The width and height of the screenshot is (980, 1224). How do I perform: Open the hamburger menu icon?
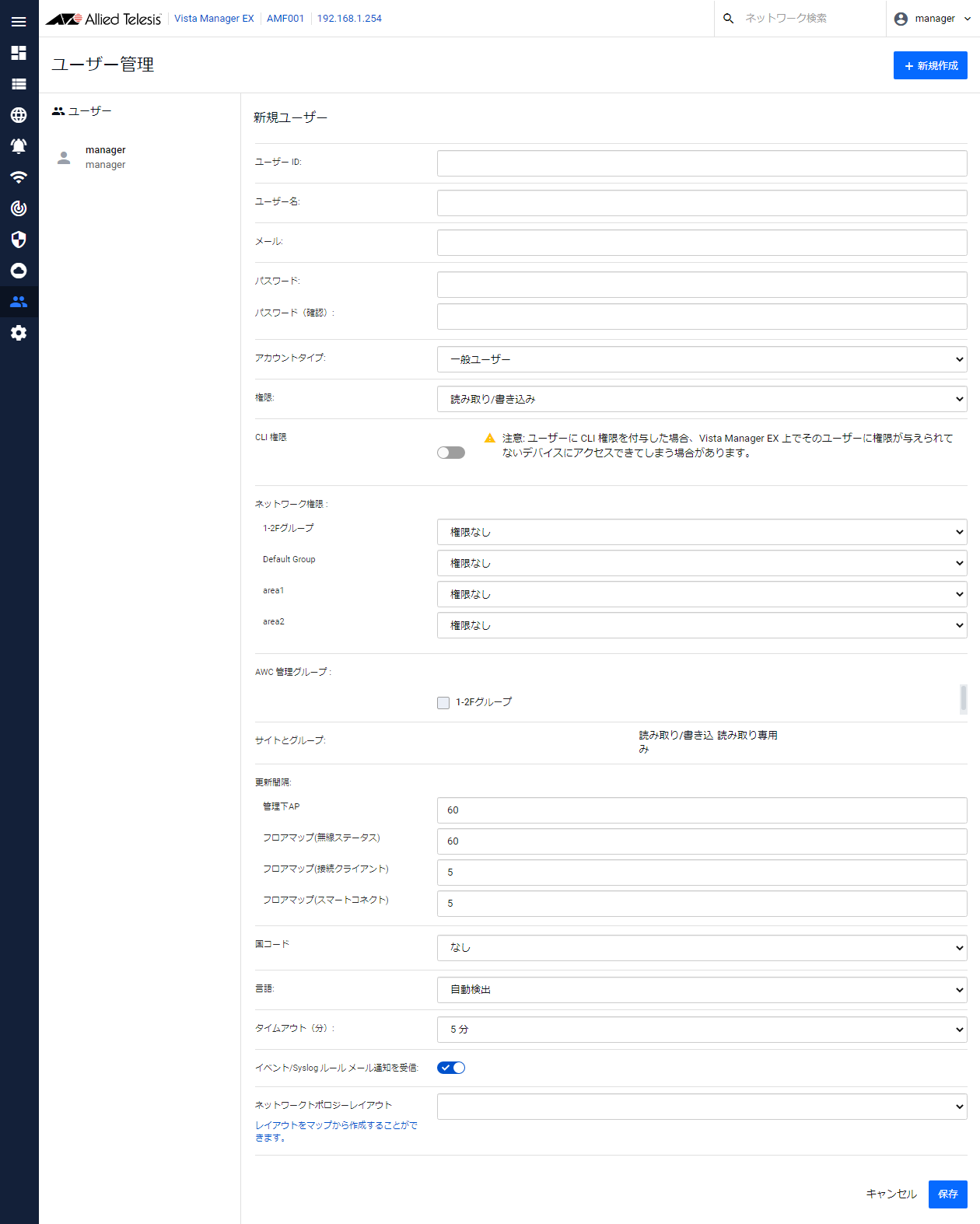coord(19,22)
